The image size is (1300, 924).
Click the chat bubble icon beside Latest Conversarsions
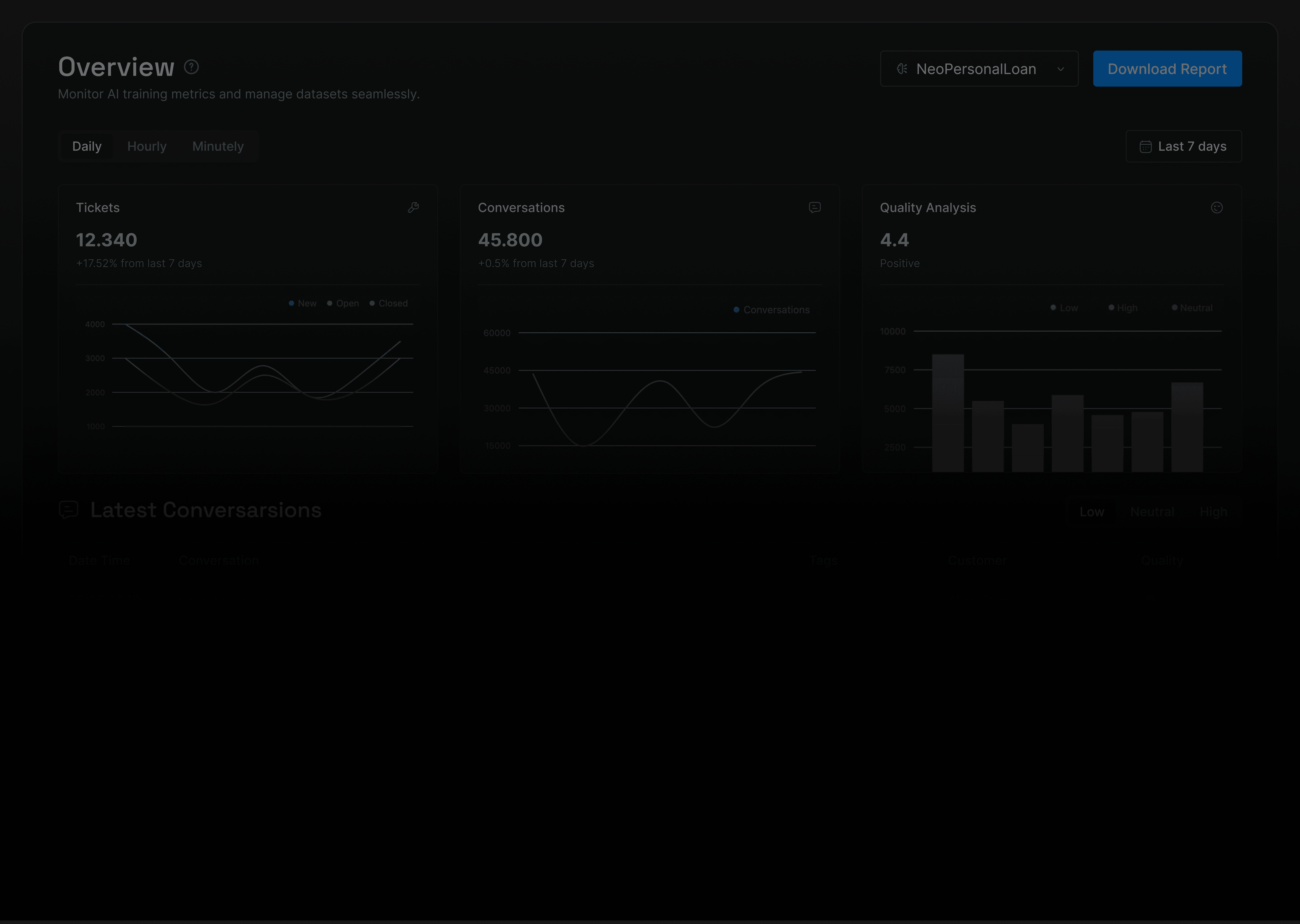coord(68,510)
